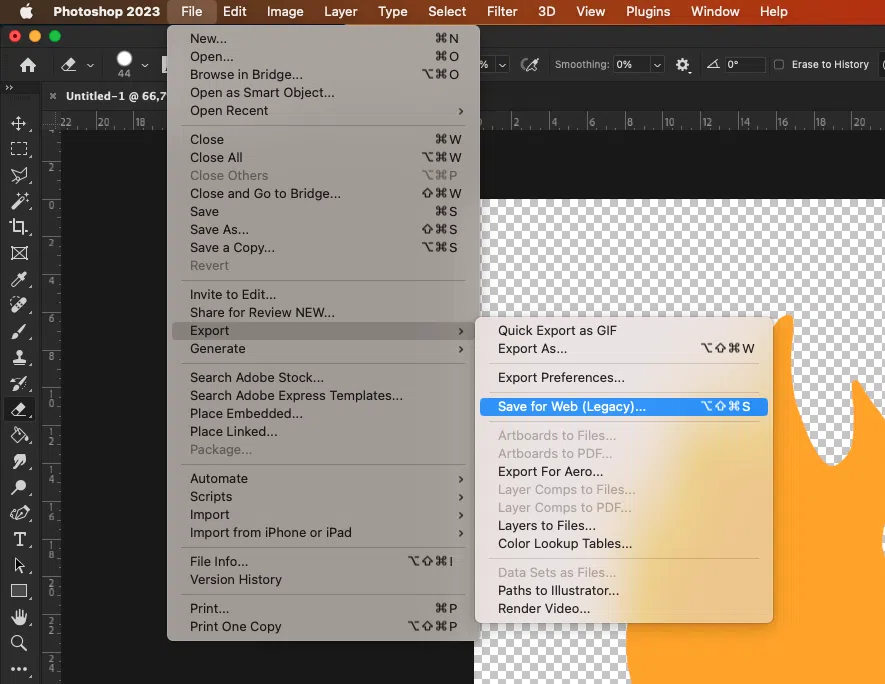Select the Spot Healing Brush tool
The width and height of the screenshot is (885, 684).
point(19,305)
